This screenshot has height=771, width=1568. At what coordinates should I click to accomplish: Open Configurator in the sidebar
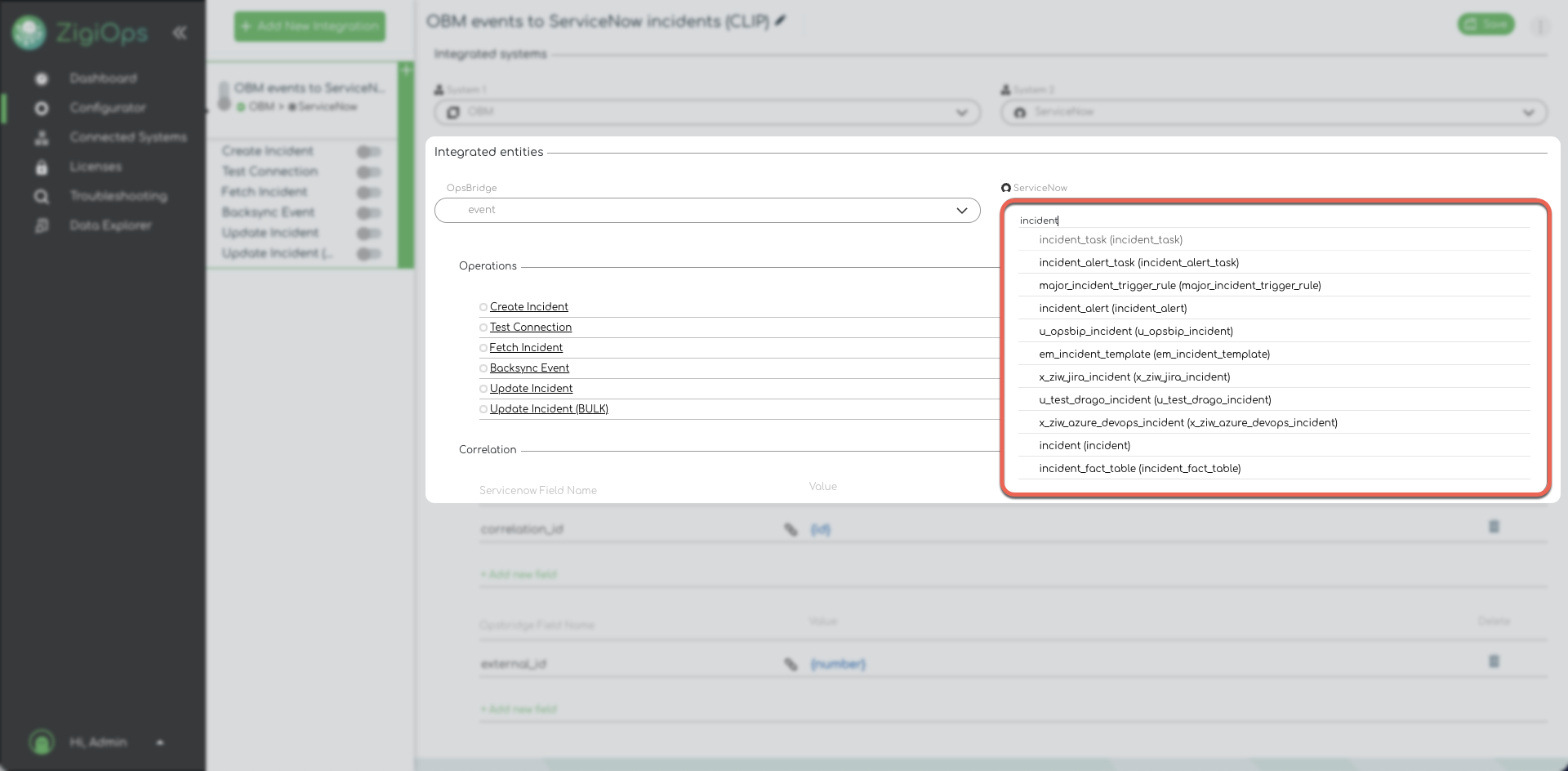108,108
